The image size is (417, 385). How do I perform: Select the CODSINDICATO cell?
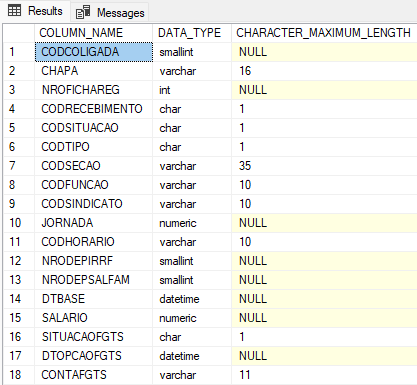tap(94, 204)
